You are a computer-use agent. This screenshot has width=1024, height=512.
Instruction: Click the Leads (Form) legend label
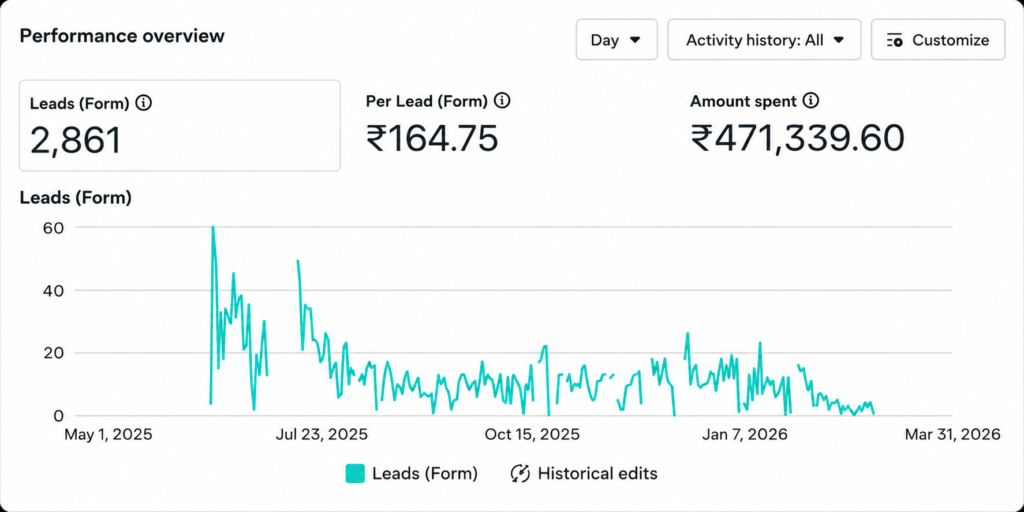[x=424, y=473]
